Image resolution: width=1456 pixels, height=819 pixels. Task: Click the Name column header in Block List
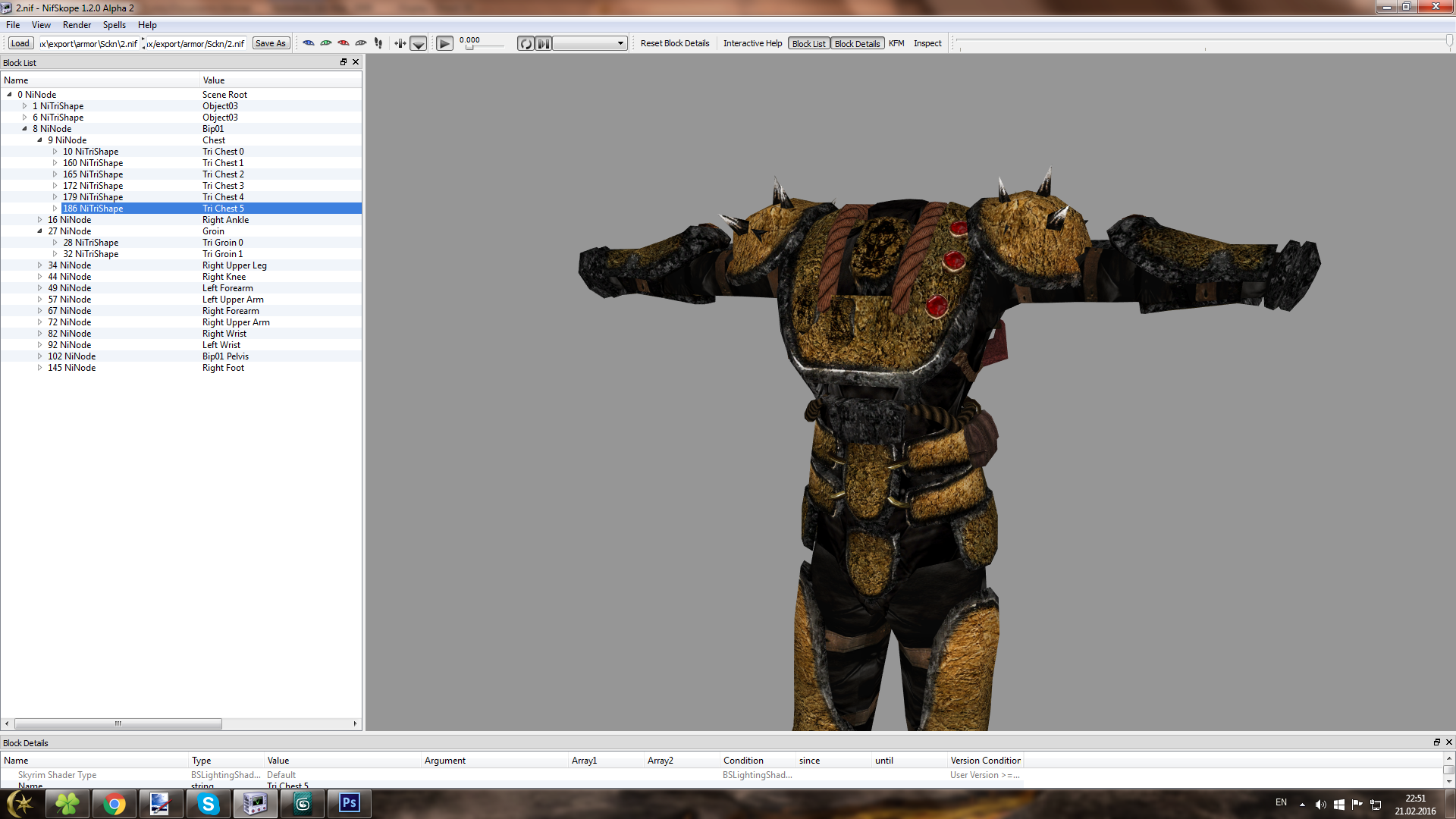click(99, 80)
